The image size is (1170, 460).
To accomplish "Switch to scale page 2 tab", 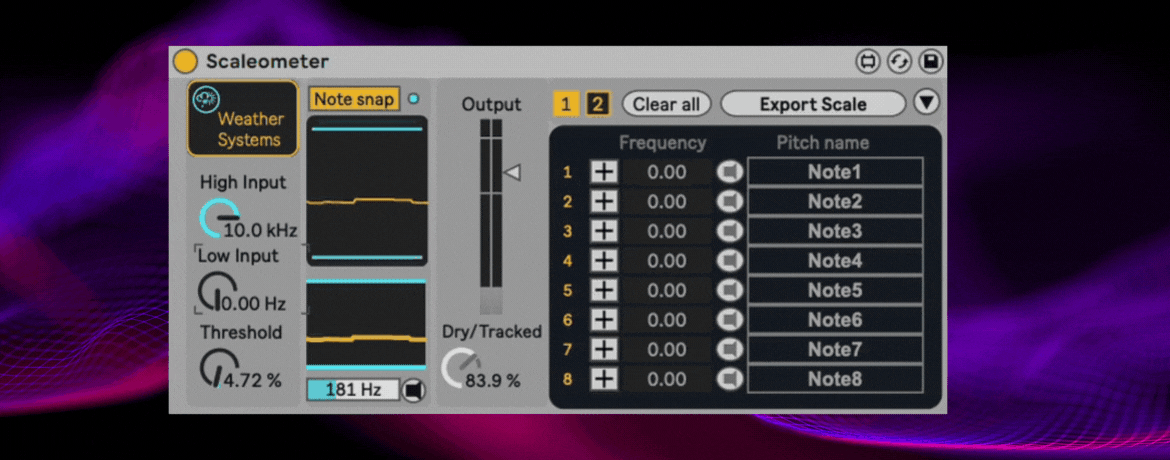I will (597, 104).
